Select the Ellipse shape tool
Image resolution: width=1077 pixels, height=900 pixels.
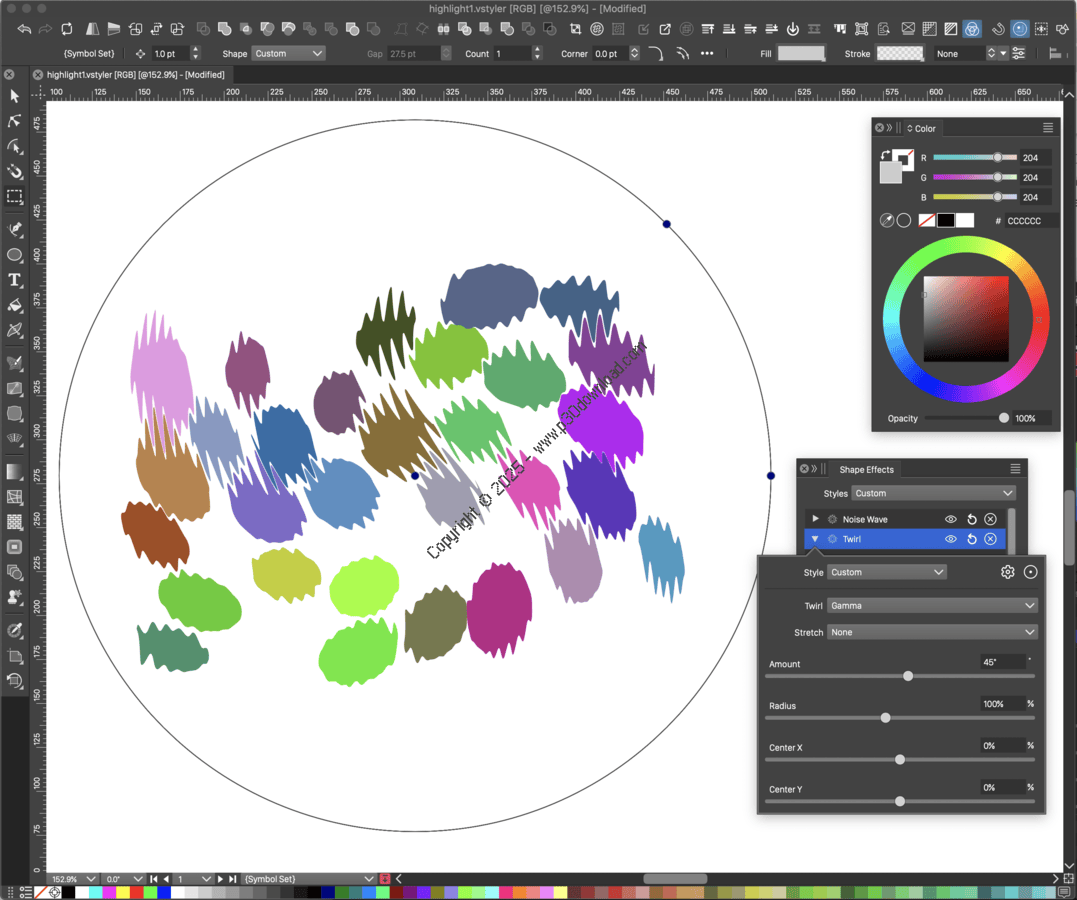tap(15, 255)
